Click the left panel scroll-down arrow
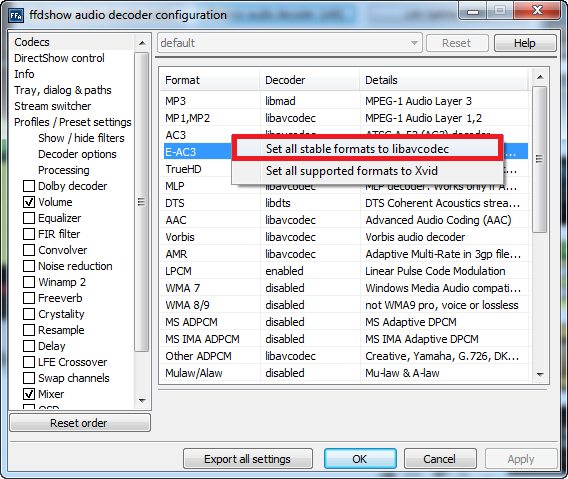This screenshot has width=568, height=479. point(142,401)
